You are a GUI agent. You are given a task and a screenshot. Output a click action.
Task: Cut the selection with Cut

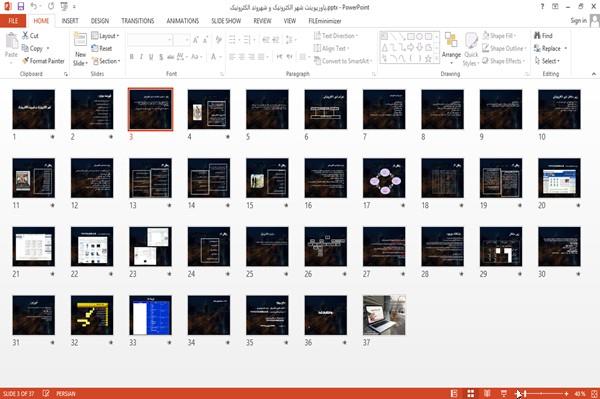pyautogui.click(x=30, y=36)
